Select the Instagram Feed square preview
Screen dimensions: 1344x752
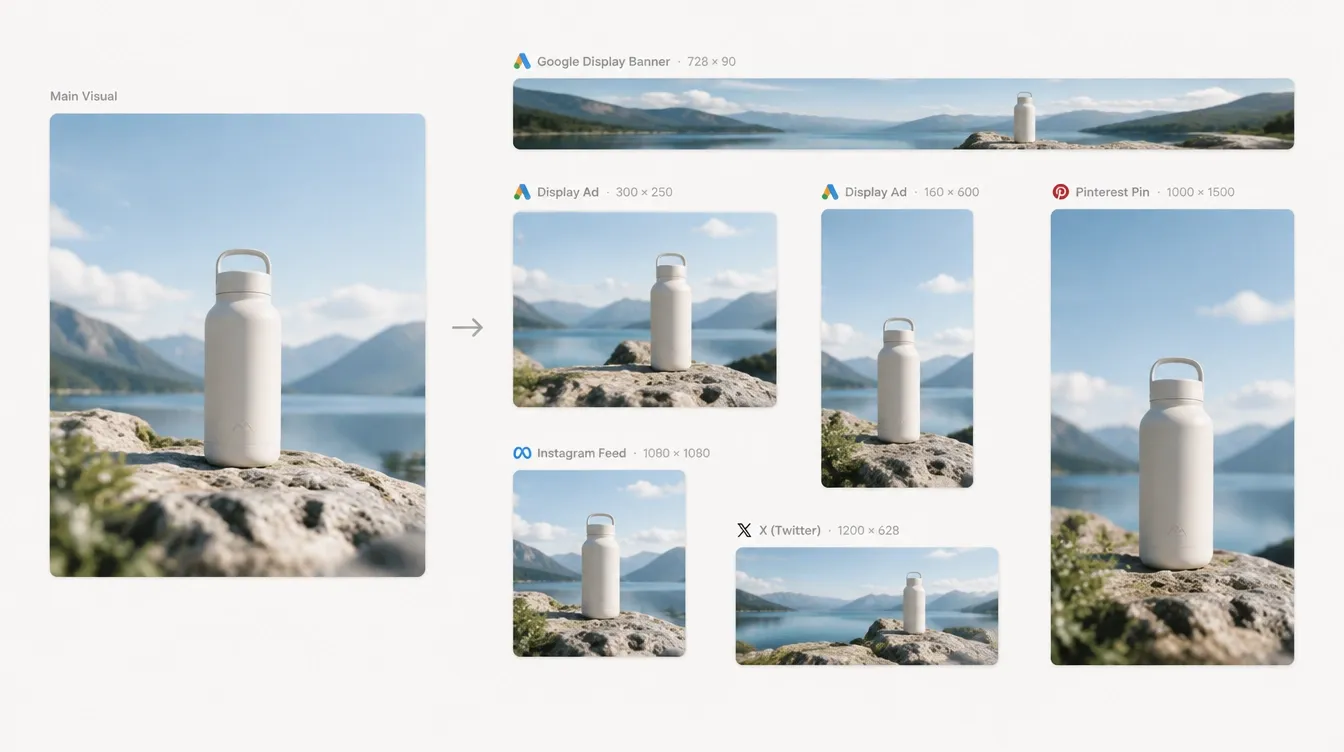[x=599, y=563]
